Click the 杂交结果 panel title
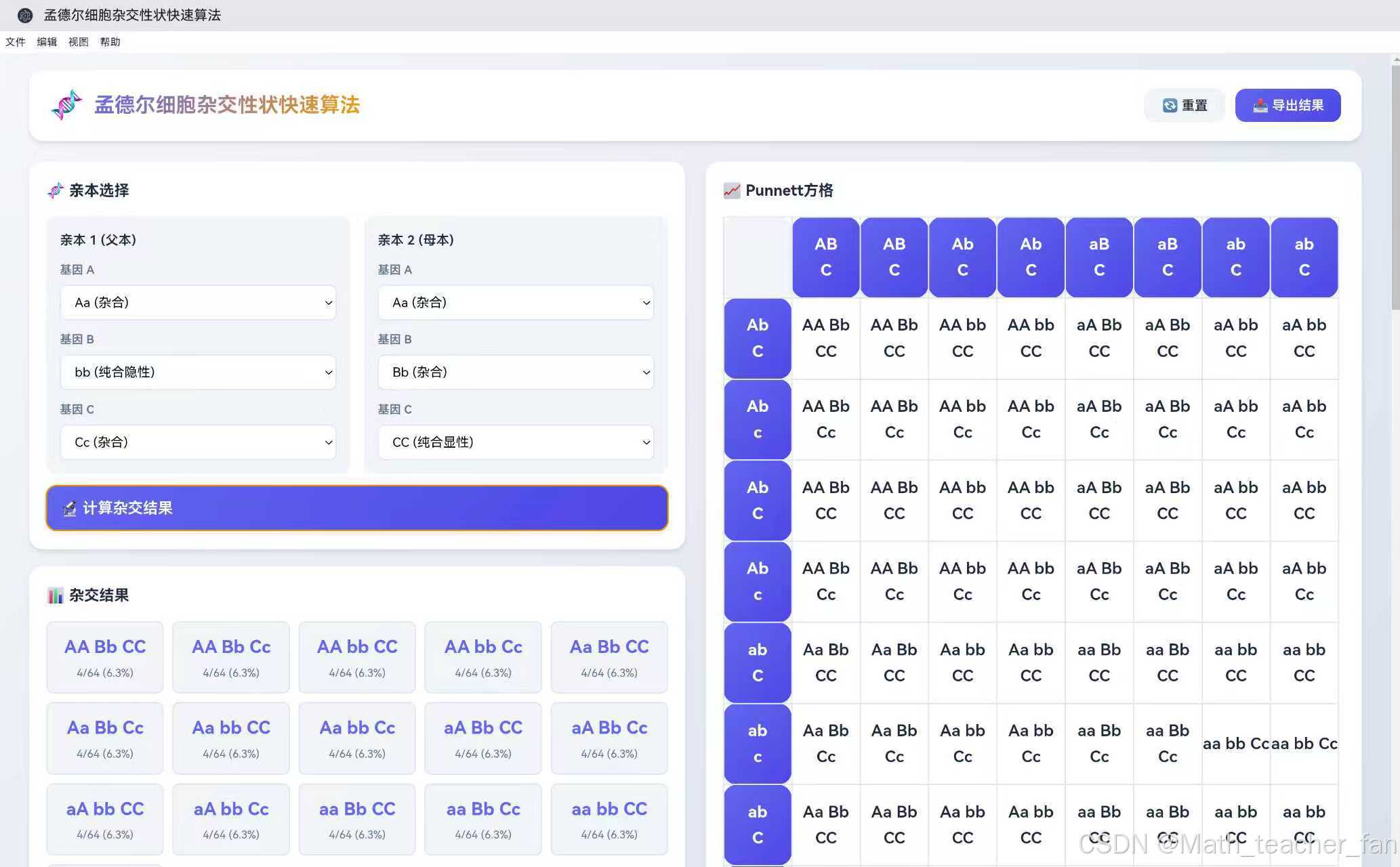1400x867 pixels. click(99, 595)
